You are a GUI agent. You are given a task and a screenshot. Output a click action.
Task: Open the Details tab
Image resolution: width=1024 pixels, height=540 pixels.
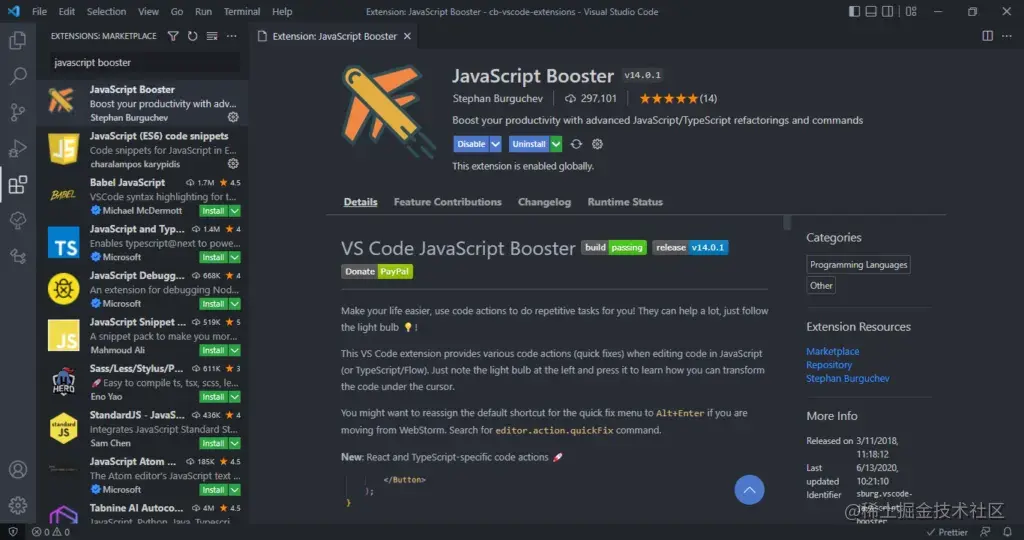[x=360, y=202]
